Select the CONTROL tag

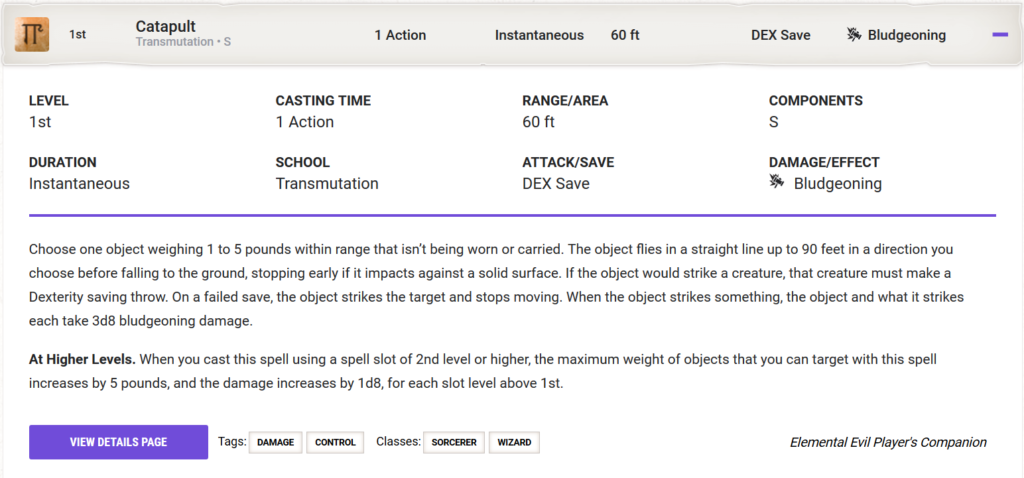point(335,442)
